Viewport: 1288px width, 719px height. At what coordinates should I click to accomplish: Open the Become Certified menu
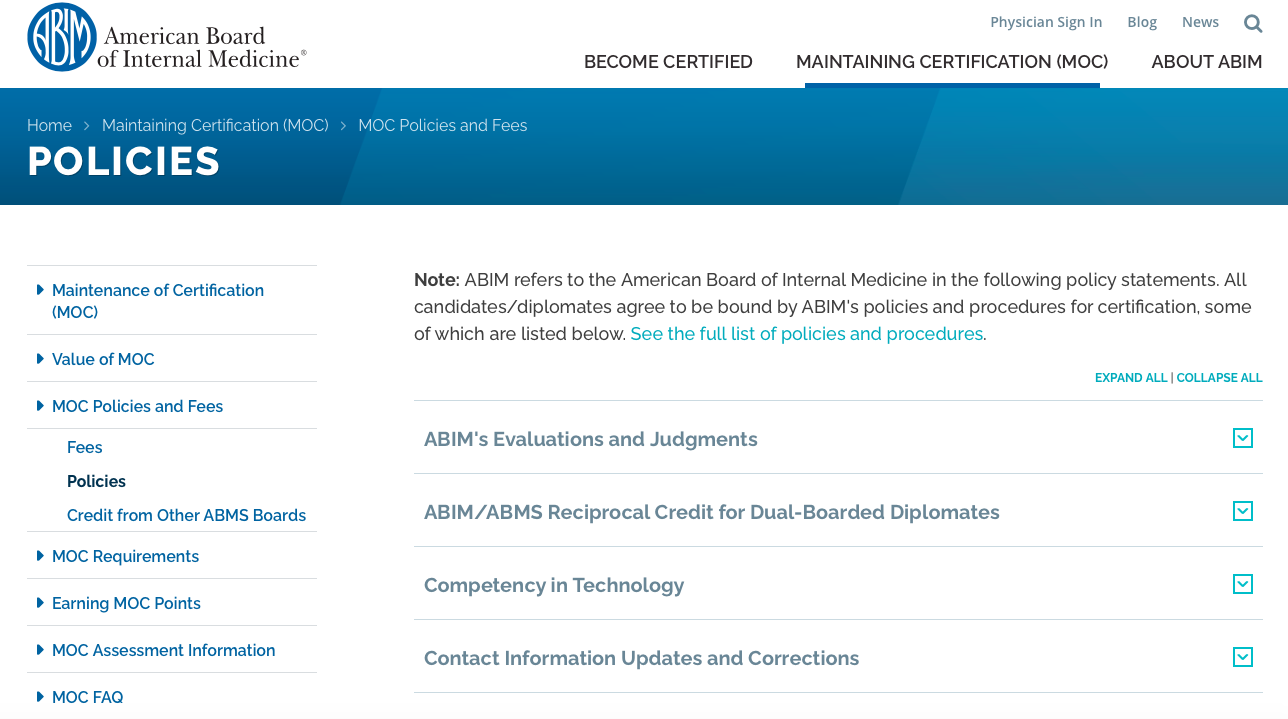click(x=668, y=62)
